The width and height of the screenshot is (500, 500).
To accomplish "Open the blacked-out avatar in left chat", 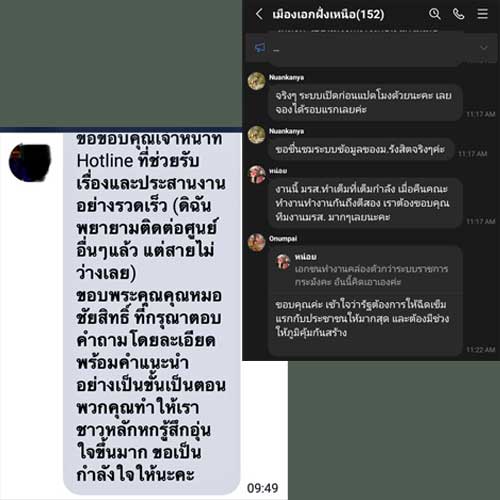I will pyautogui.click(x=30, y=163).
